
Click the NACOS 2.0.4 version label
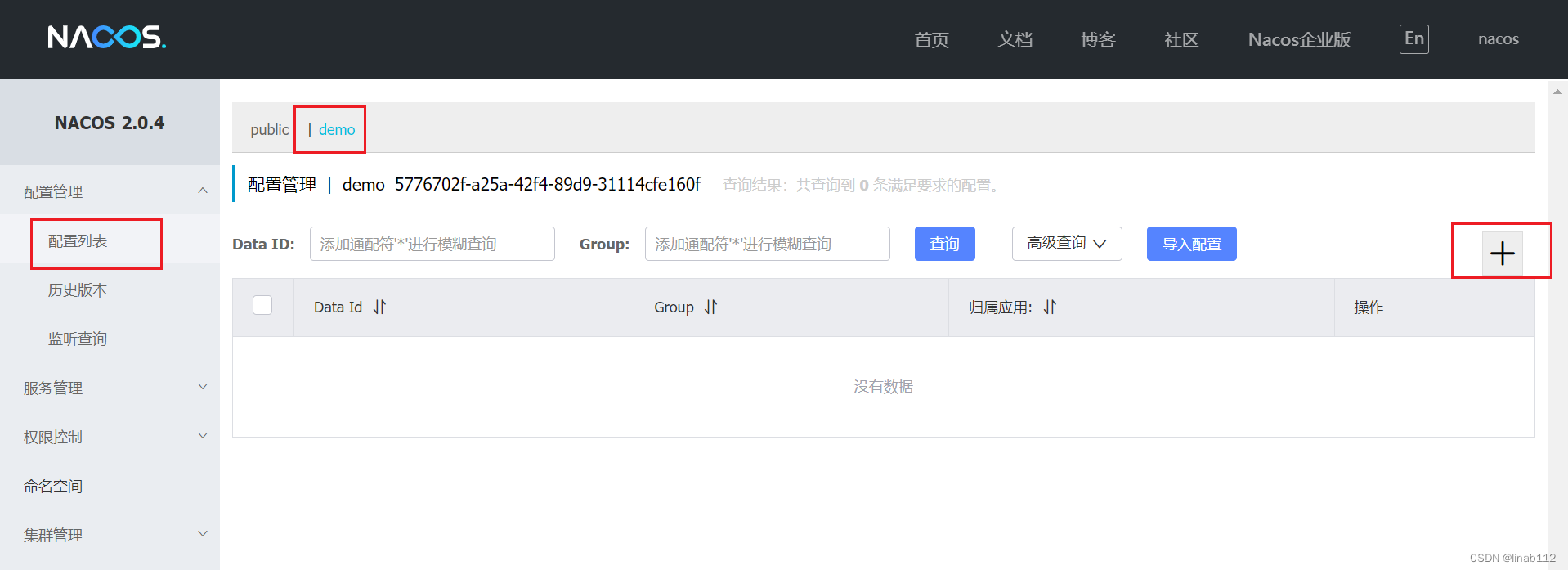click(110, 123)
